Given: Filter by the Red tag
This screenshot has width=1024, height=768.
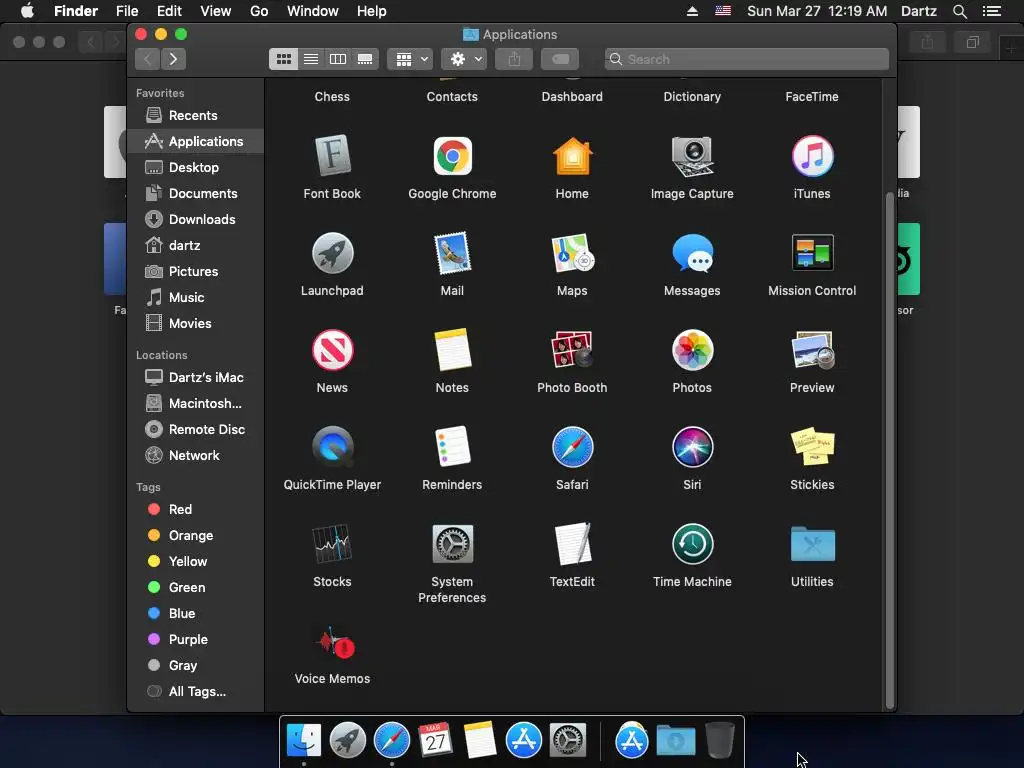Looking at the screenshot, I should 195,509.
